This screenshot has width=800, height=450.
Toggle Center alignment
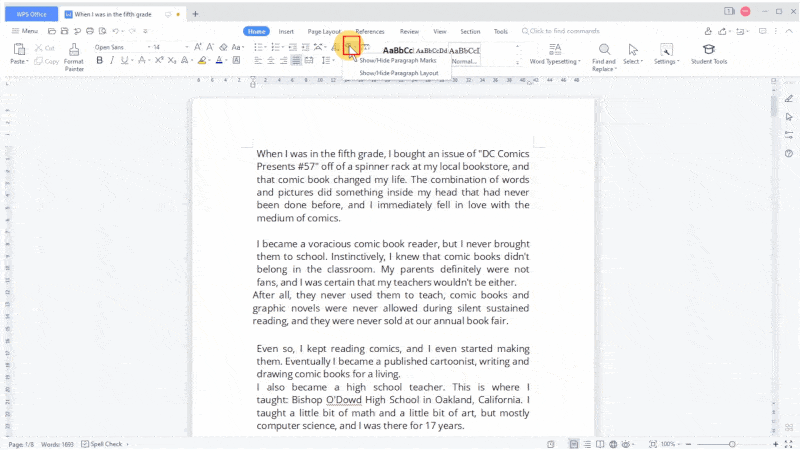(271, 60)
